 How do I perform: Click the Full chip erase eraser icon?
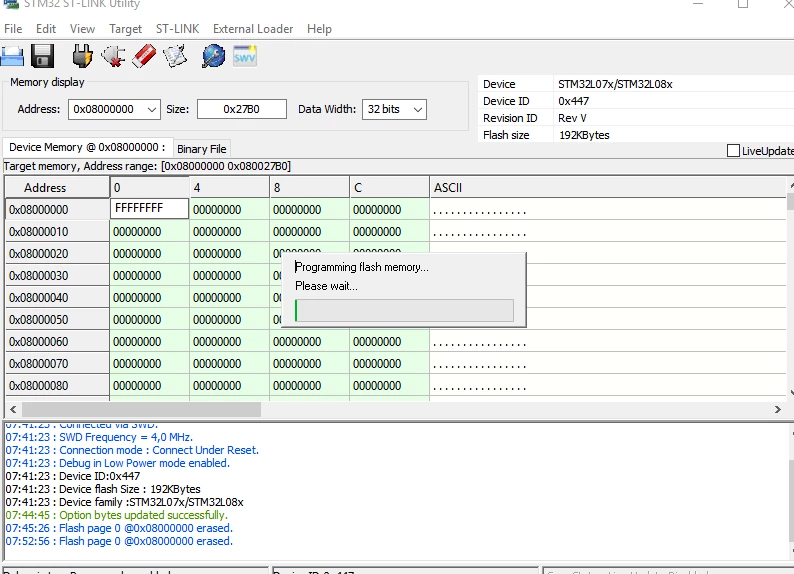[144, 56]
